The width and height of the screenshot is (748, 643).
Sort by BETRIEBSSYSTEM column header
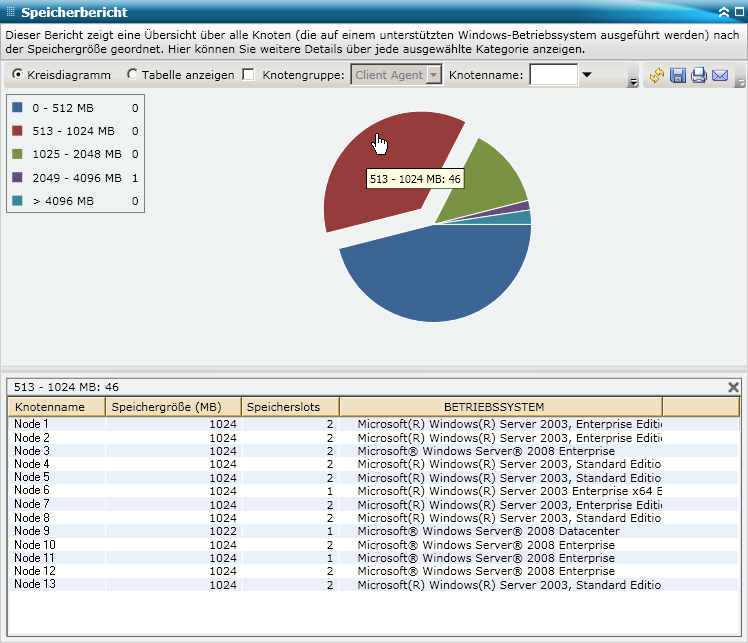pos(500,407)
